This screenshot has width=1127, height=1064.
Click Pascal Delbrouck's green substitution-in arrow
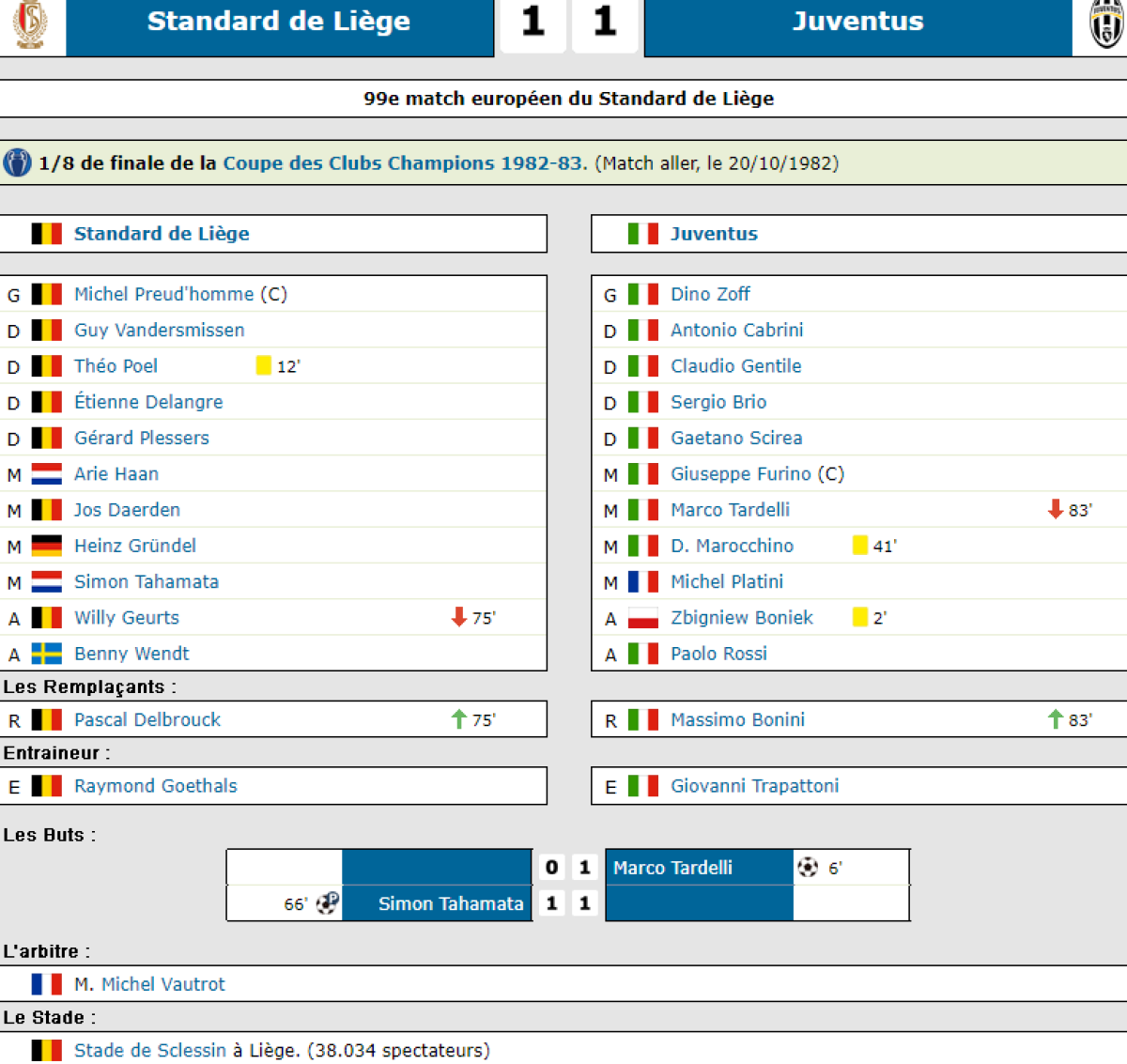459,719
